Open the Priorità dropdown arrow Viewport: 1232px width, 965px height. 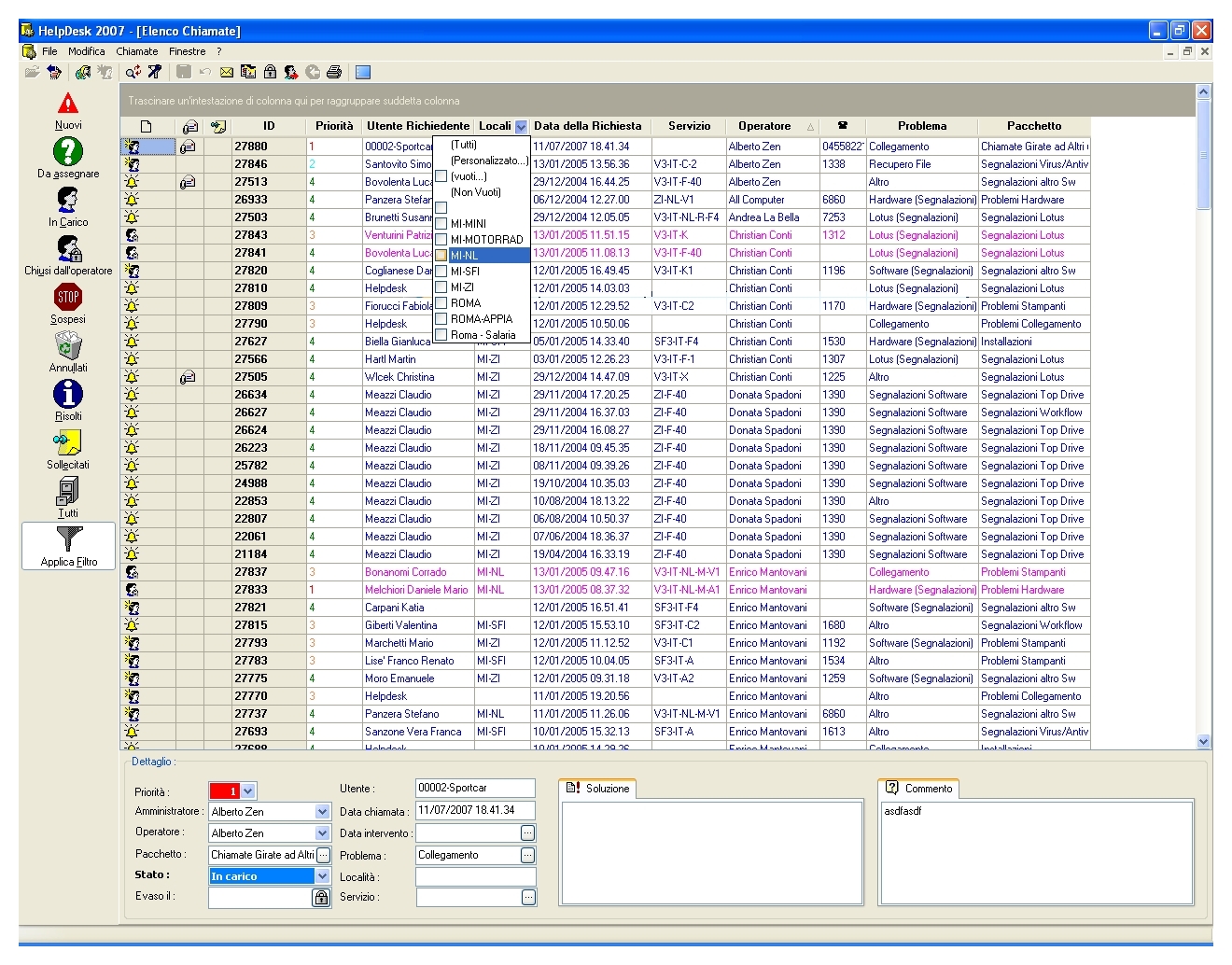click(248, 791)
